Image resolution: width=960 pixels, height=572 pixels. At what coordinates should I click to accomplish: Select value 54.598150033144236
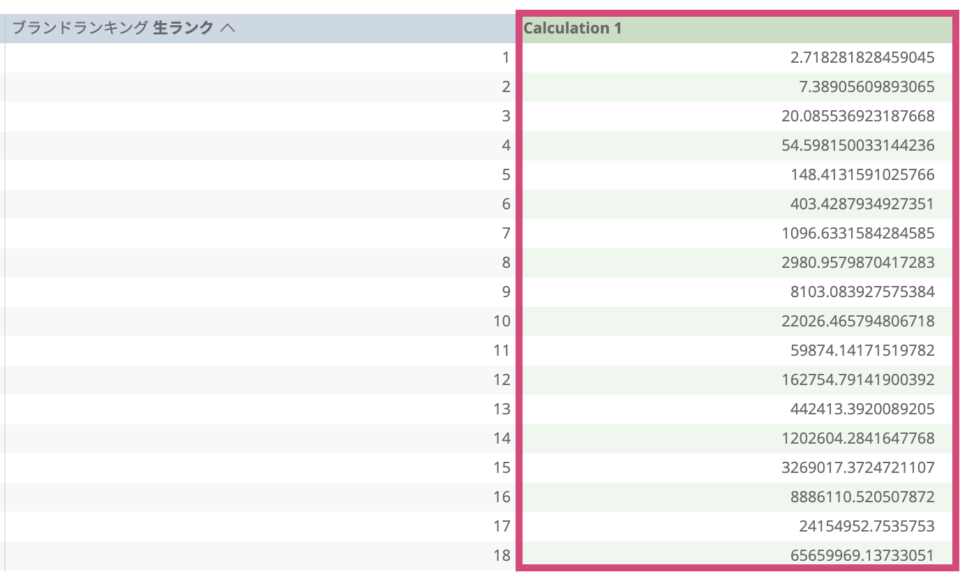click(858, 146)
